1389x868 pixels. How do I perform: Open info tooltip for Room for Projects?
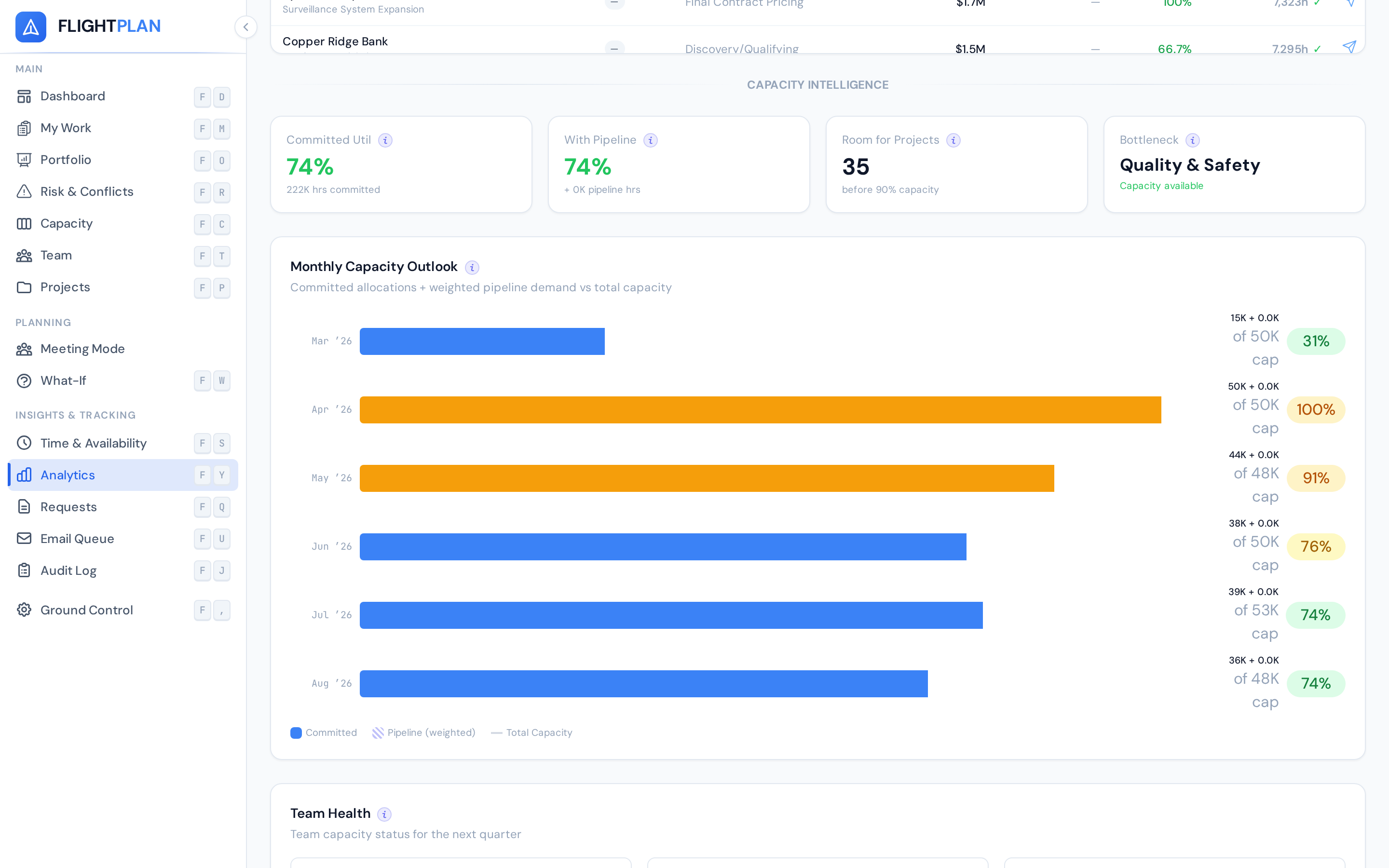point(953,140)
